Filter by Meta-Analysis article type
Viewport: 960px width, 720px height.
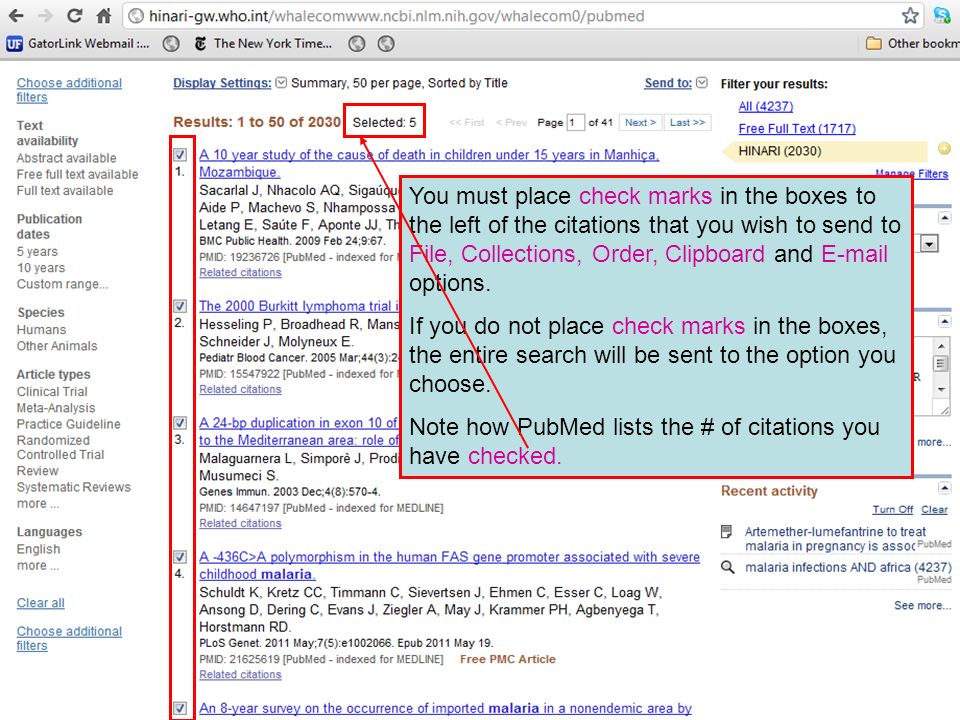click(56, 408)
